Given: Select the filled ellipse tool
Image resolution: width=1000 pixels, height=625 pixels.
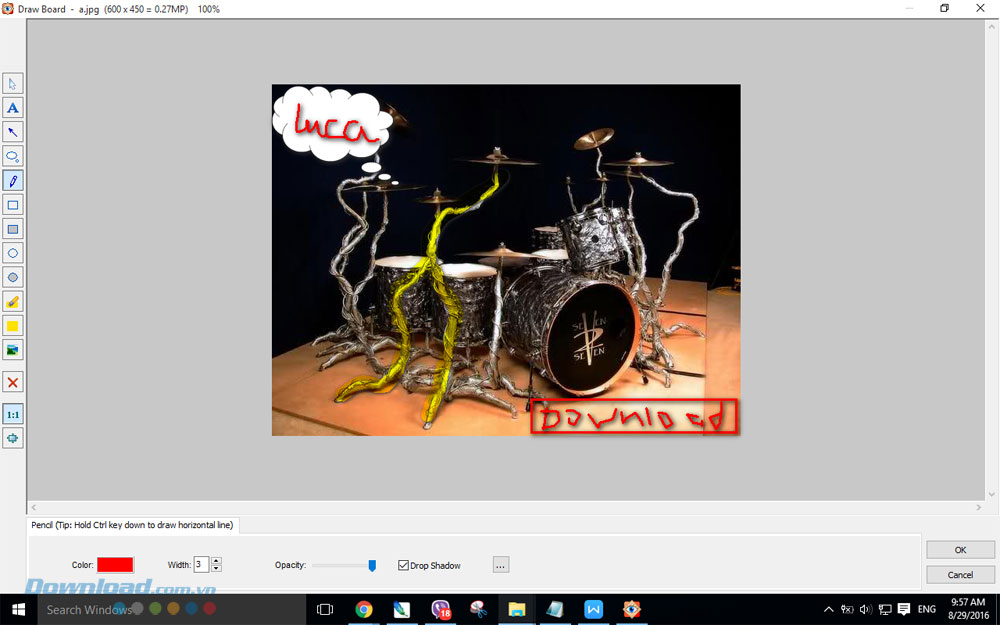Looking at the screenshot, I should pos(13,277).
